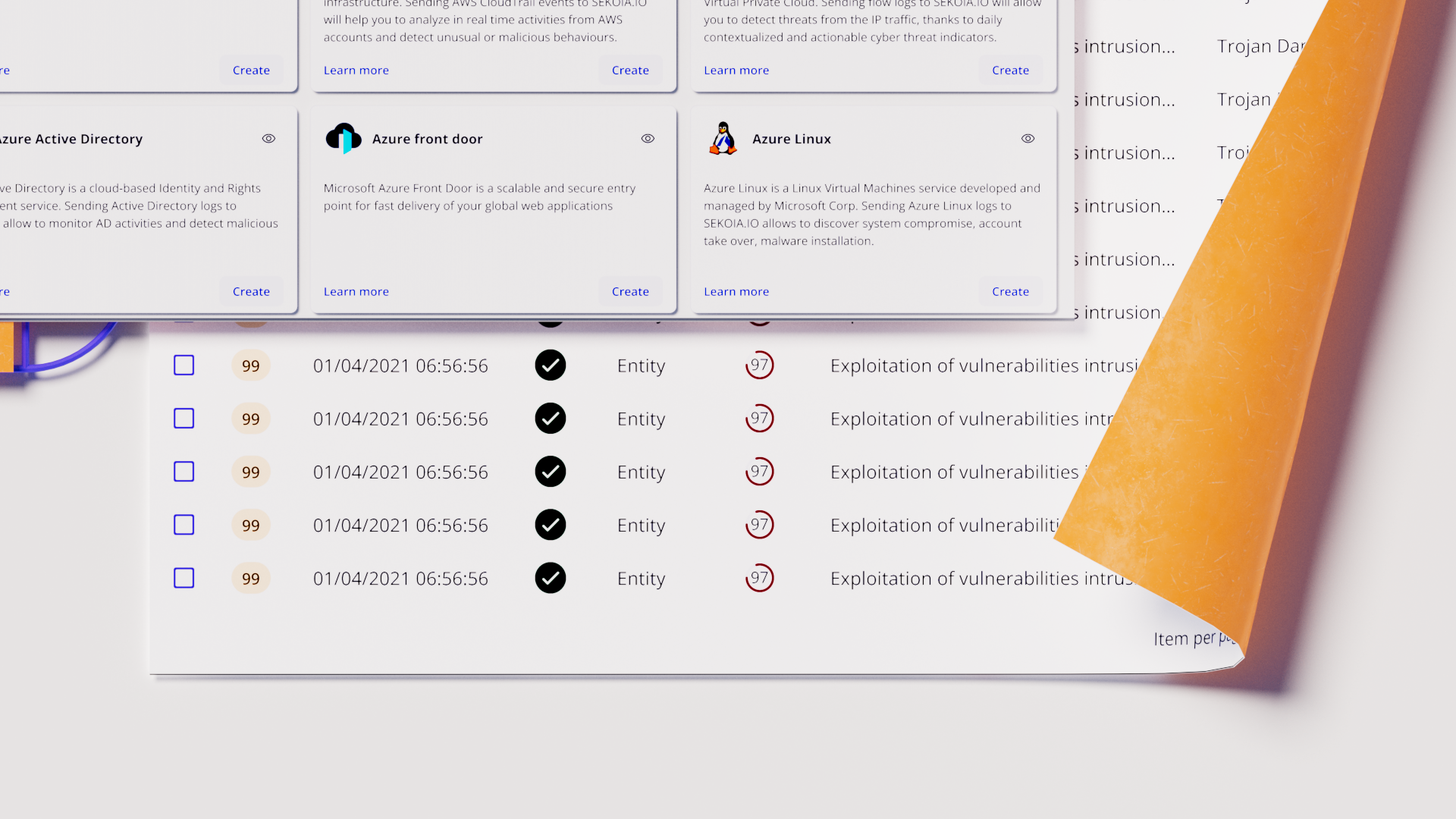
Task: Click the 99 badge in the fourth row
Action: [251, 526]
